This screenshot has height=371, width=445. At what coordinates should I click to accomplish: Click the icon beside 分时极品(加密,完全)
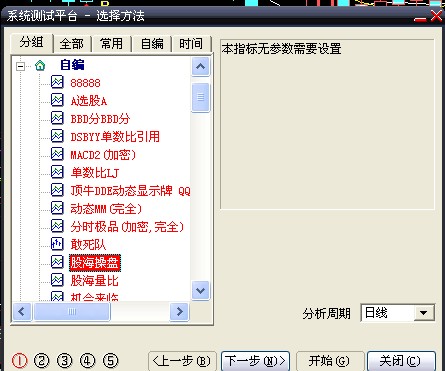(x=57, y=226)
